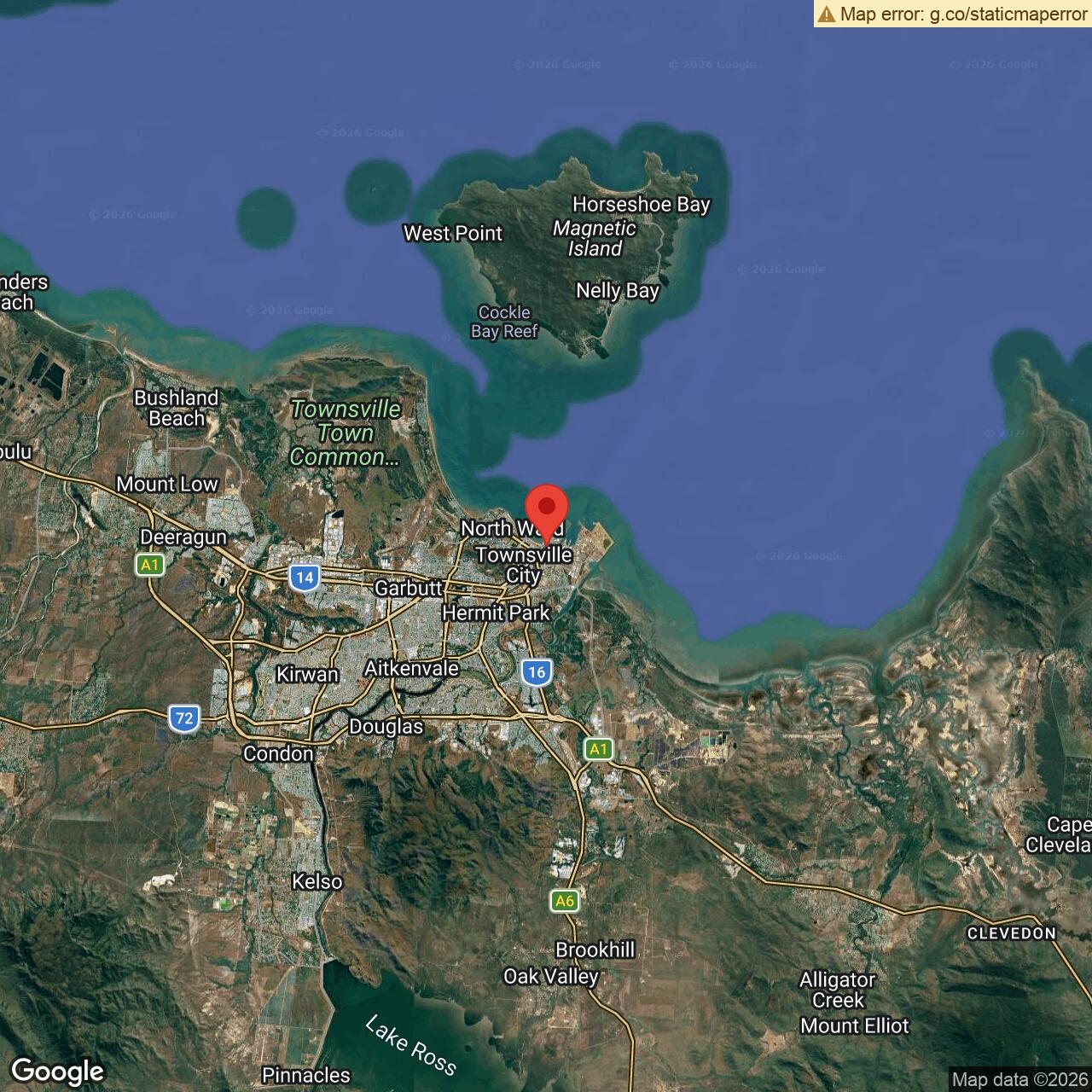Click the Bushland Beach suburb label
This screenshot has height=1092, width=1092.
click(x=177, y=408)
